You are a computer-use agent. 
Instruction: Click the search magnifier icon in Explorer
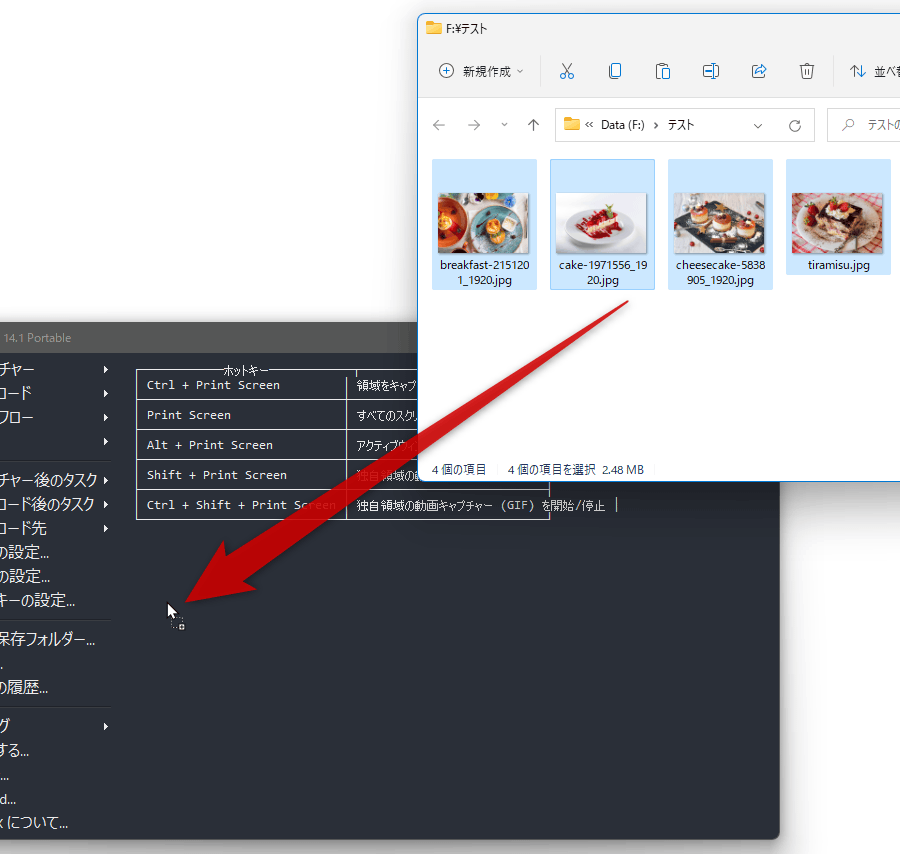[x=848, y=125]
